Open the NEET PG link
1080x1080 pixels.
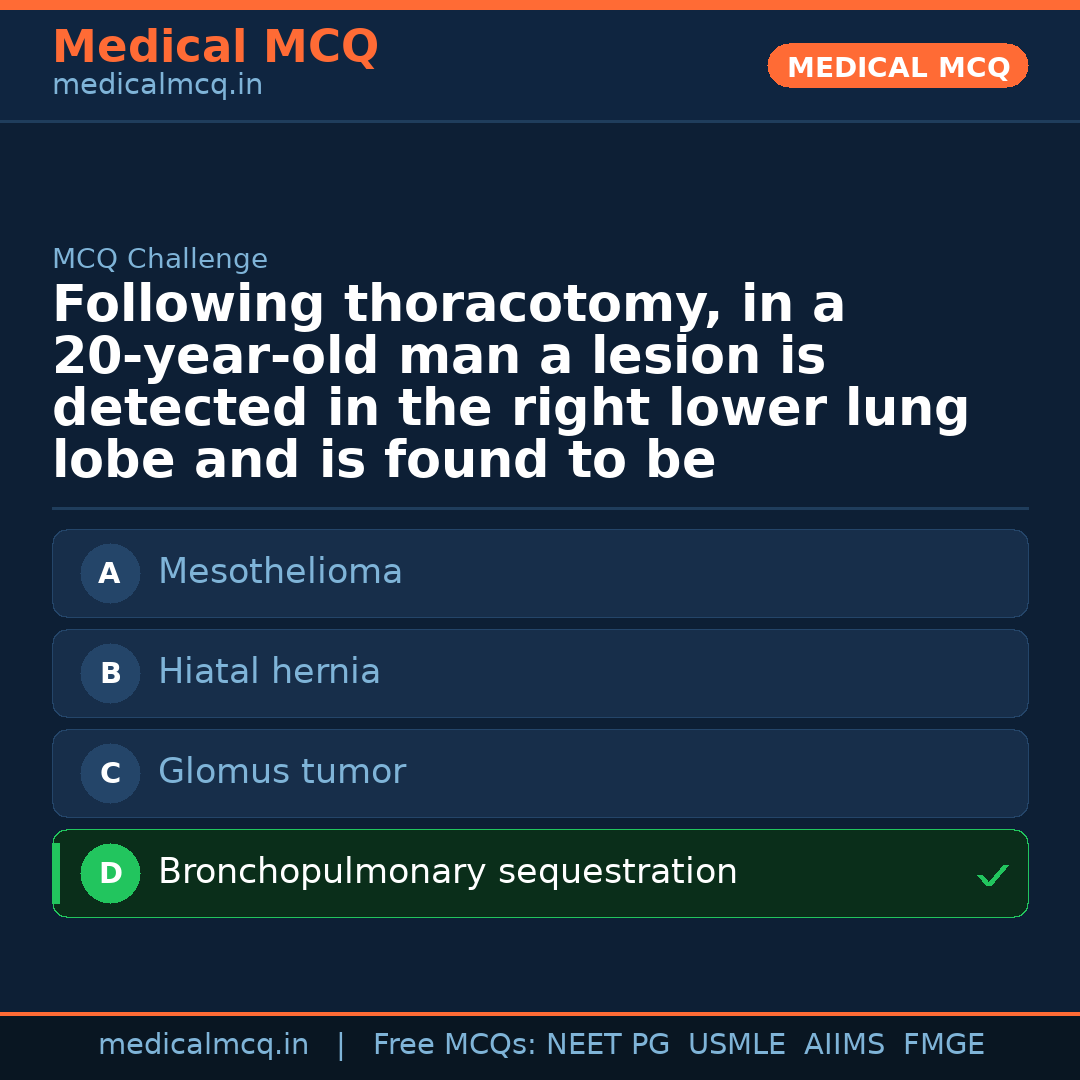click(x=607, y=1043)
